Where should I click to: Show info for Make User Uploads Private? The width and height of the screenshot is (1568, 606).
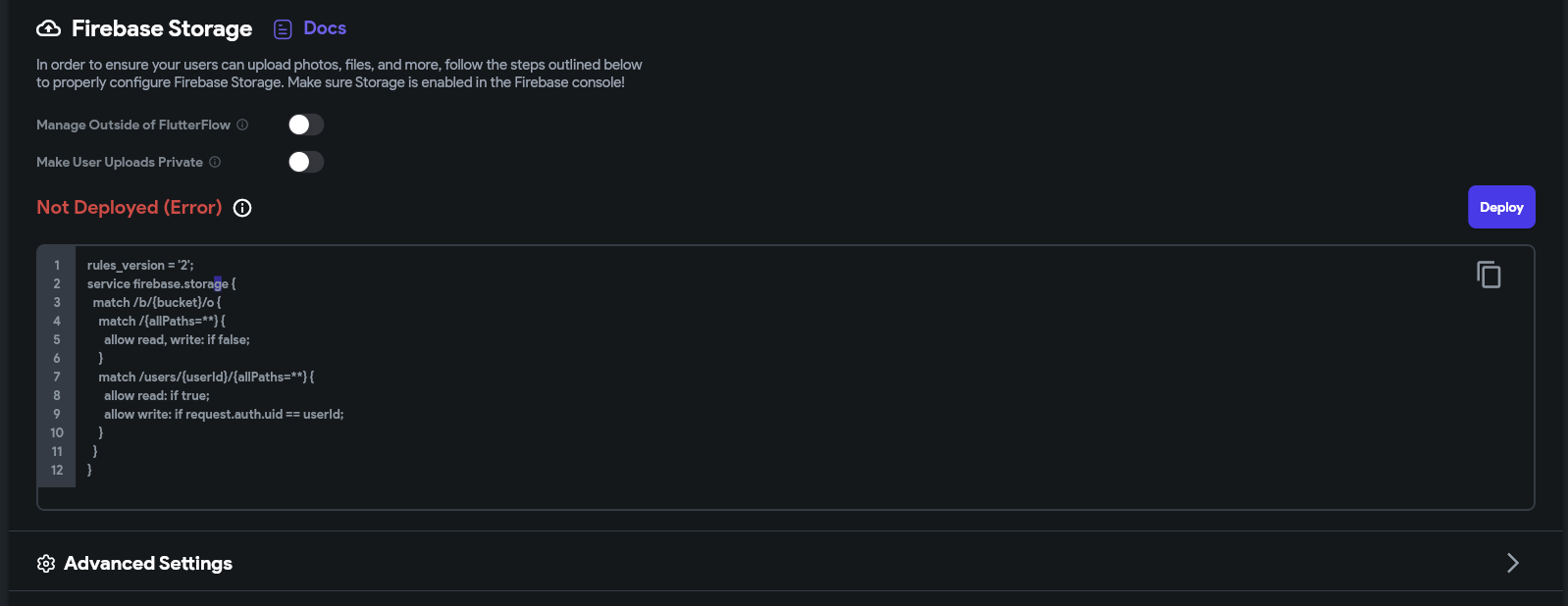215,162
